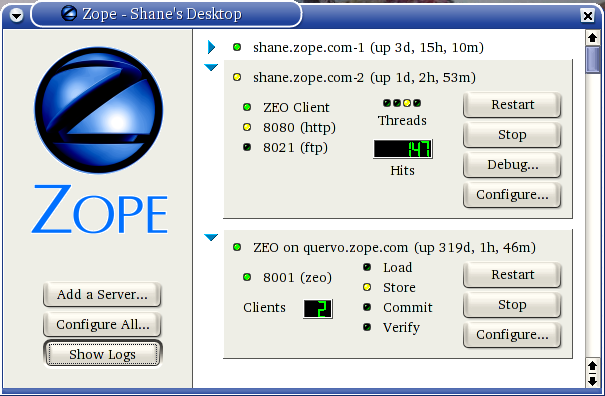Image resolution: width=605 pixels, height=396 pixels.
Task: Click the 8021 (ftp) dark indicator
Action: click(x=247, y=147)
